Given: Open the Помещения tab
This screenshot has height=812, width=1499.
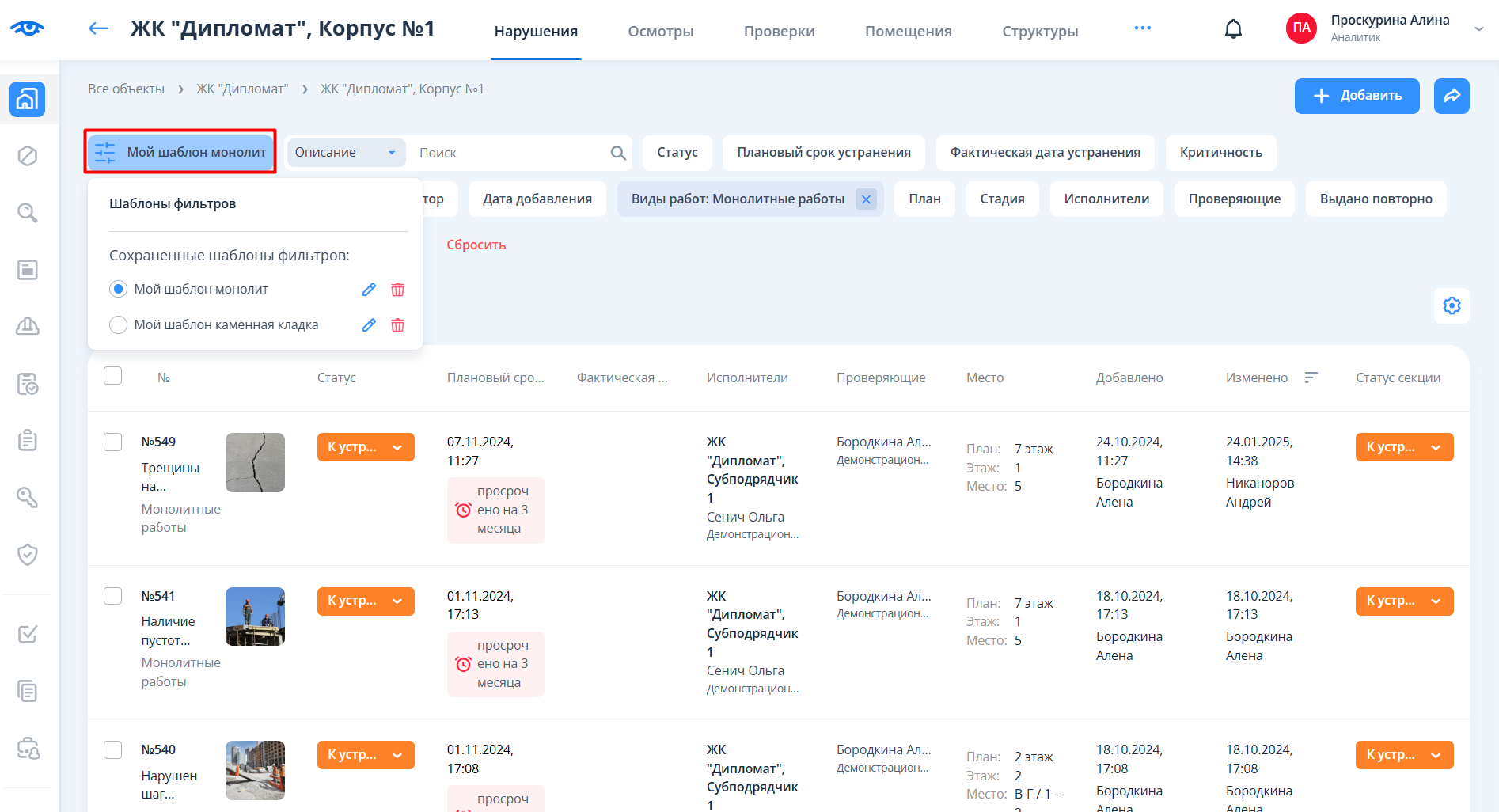Looking at the screenshot, I should pos(908,32).
